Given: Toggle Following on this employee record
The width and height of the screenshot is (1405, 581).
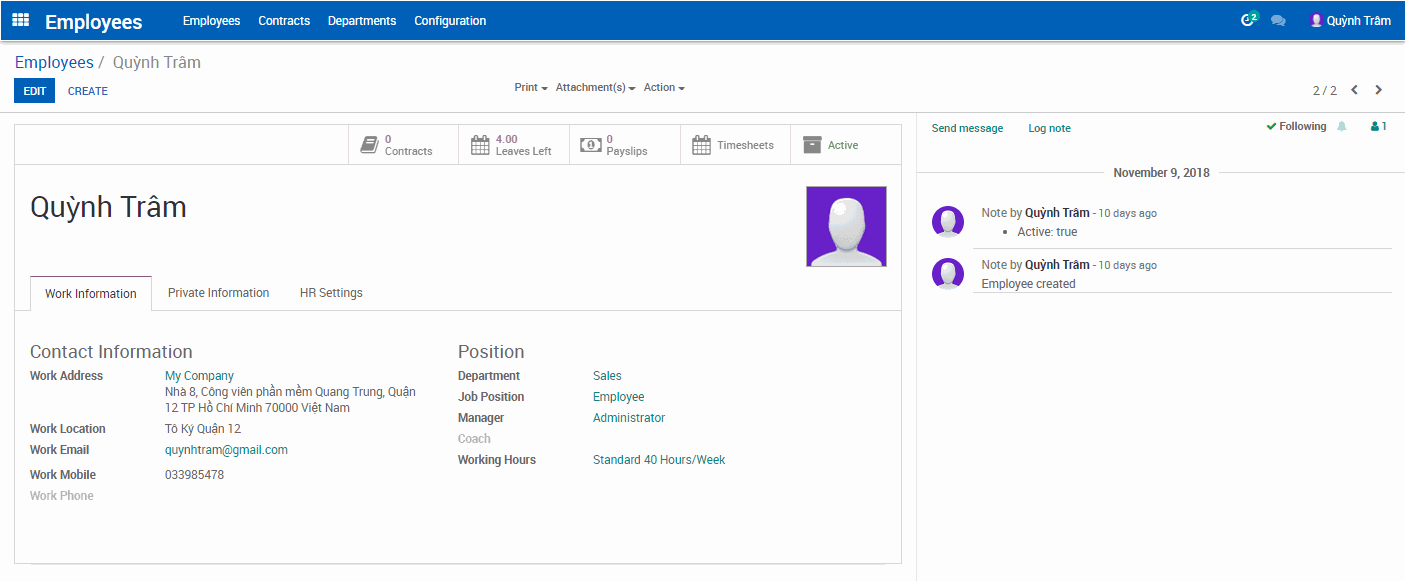Looking at the screenshot, I should tap(1297, 127).
